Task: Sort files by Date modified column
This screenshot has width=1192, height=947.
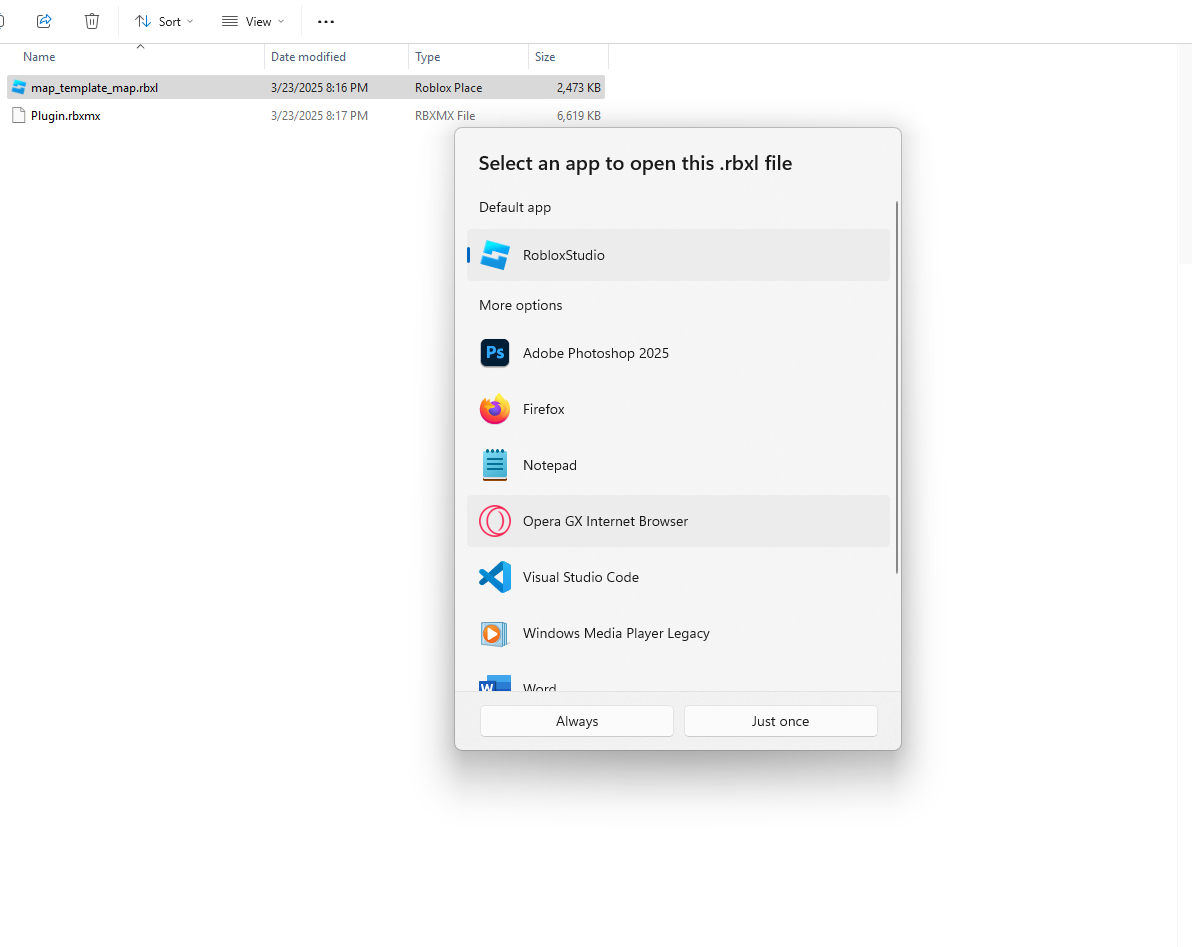Action: click(308, 57)
